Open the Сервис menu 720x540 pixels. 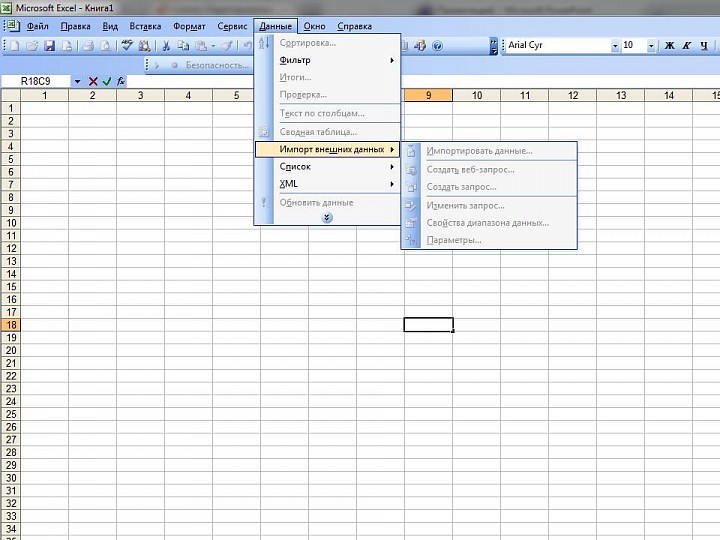[x=232, y=26]
